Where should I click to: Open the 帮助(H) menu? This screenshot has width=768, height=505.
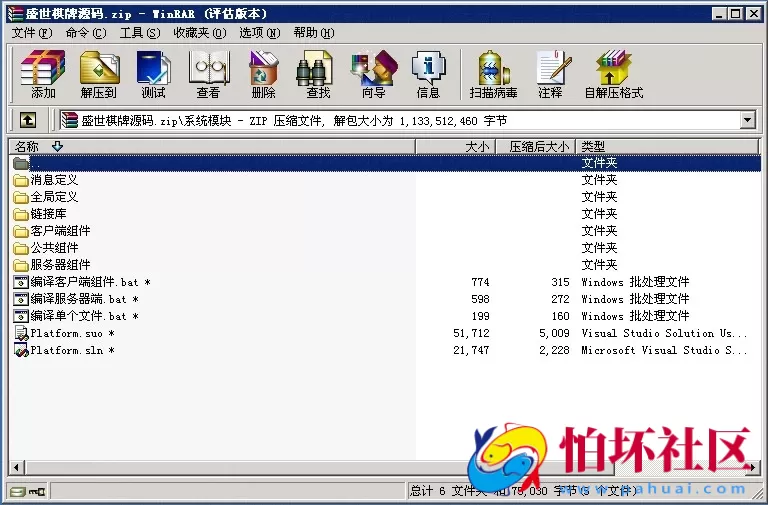tap(313, 33)
